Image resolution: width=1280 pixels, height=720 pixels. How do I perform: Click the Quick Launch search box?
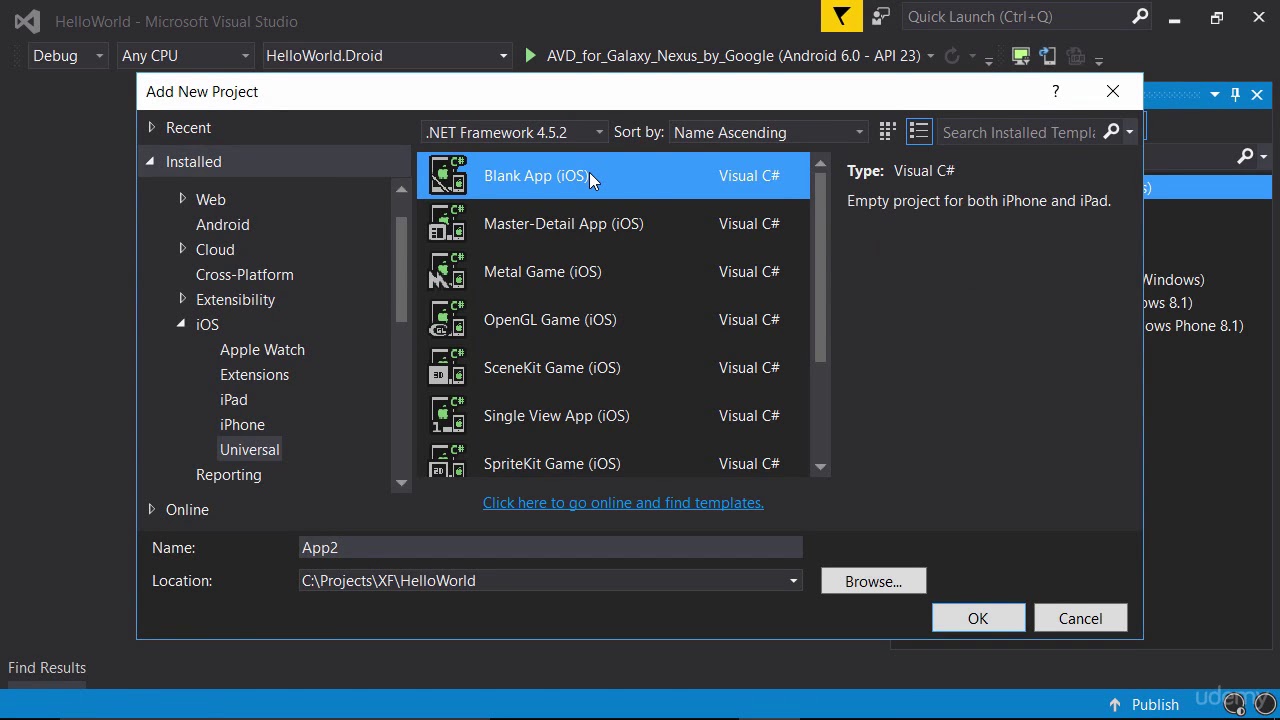pos(1018,16)
